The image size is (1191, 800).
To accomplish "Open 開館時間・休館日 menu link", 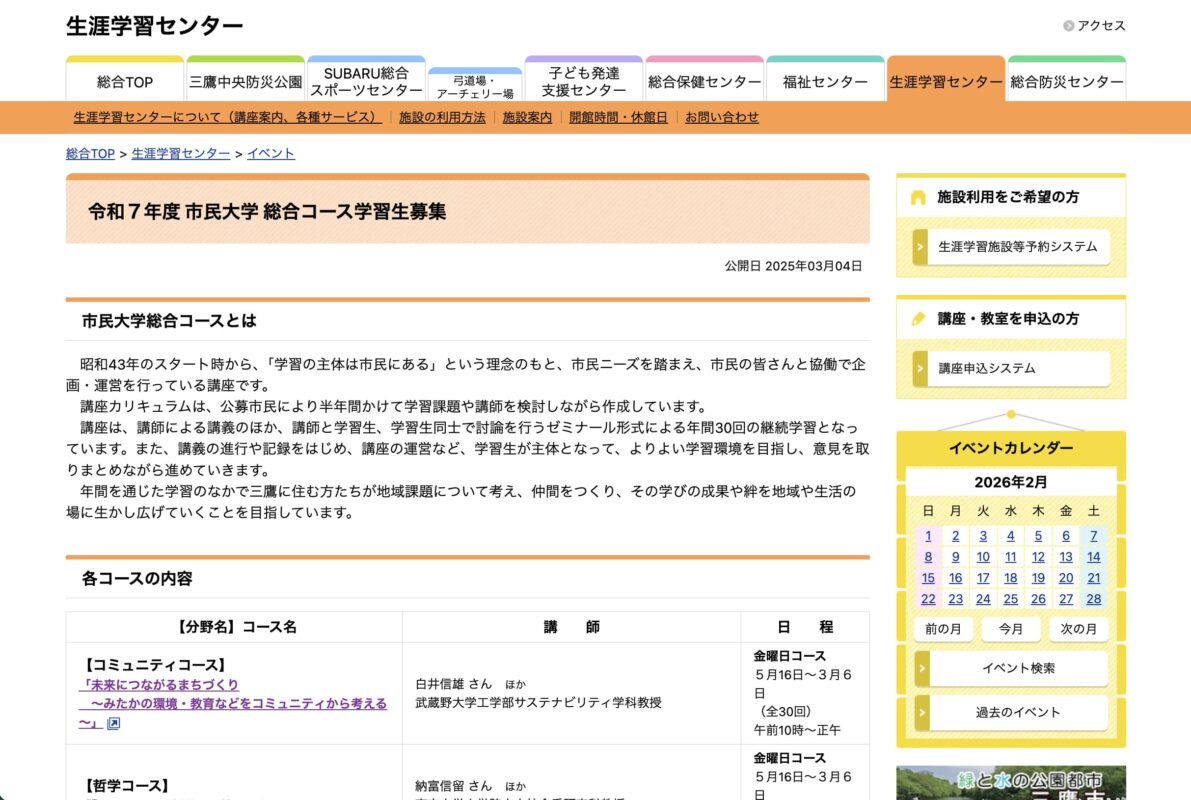I will 618,117.
